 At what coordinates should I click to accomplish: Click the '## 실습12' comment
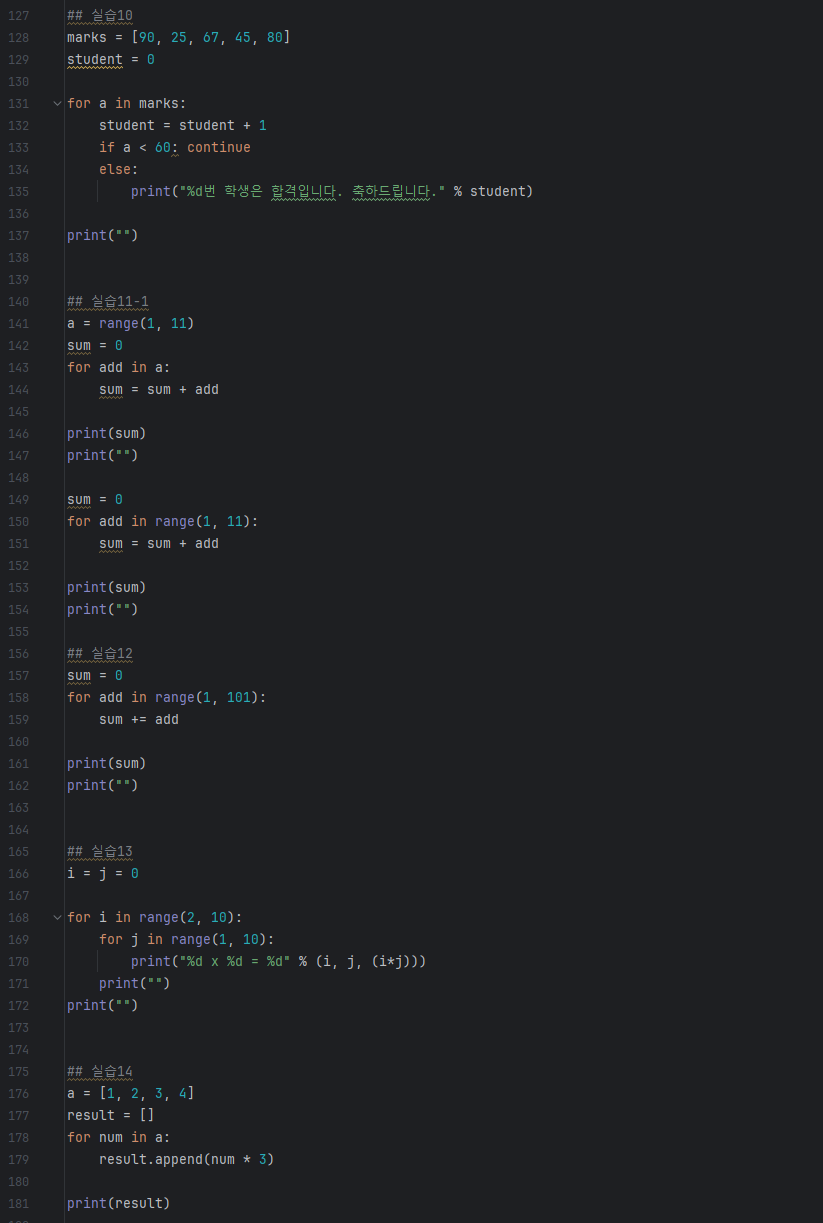tap(99, 653)
